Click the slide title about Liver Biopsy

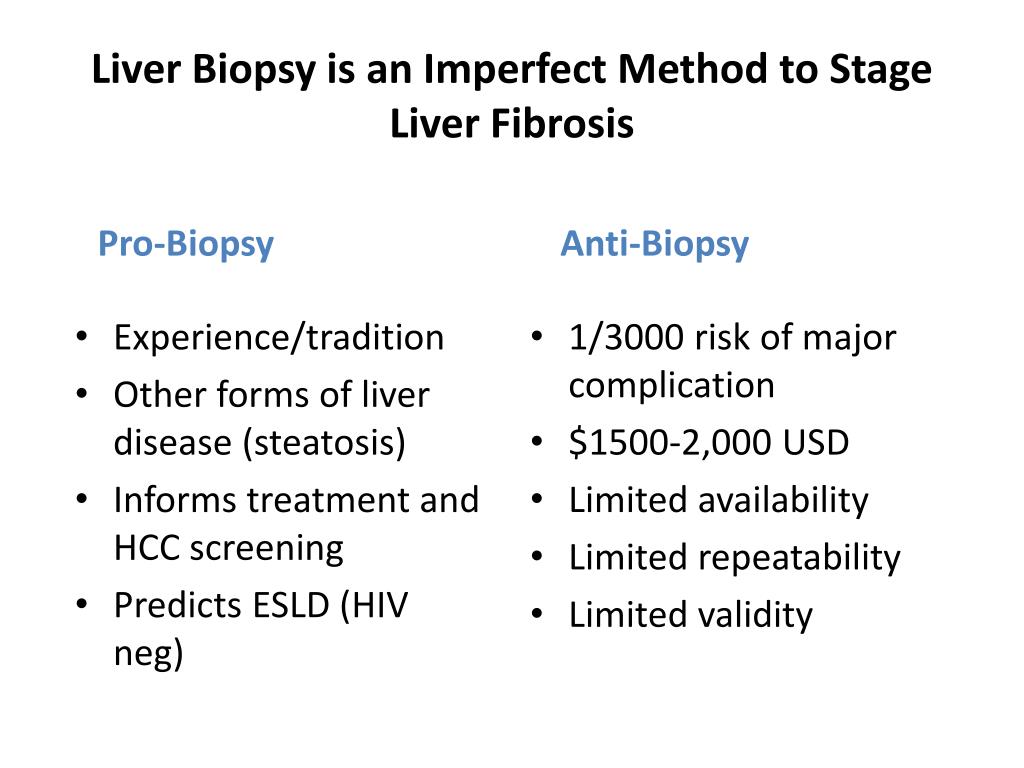tap(511, 95)
